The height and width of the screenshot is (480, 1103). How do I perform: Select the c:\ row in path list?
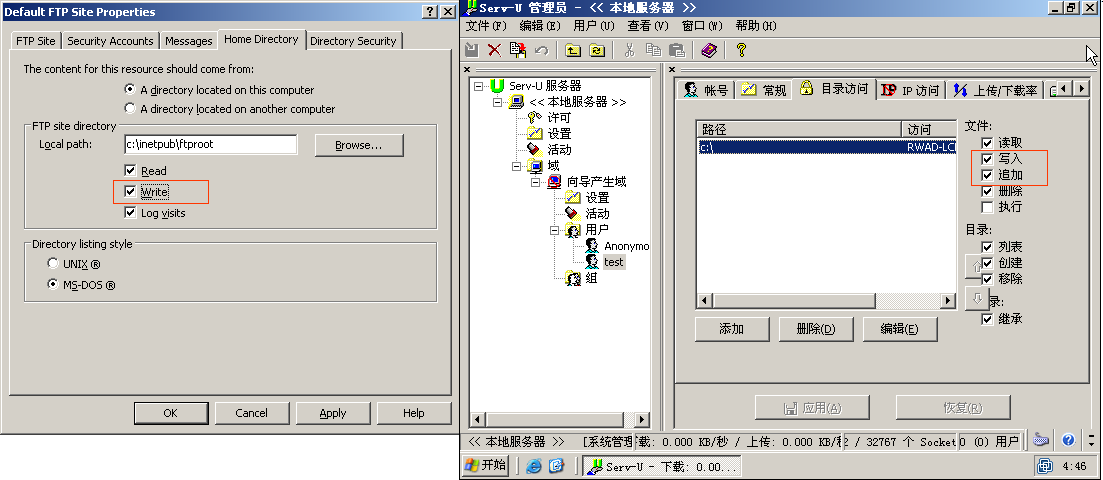pos(826,147)
